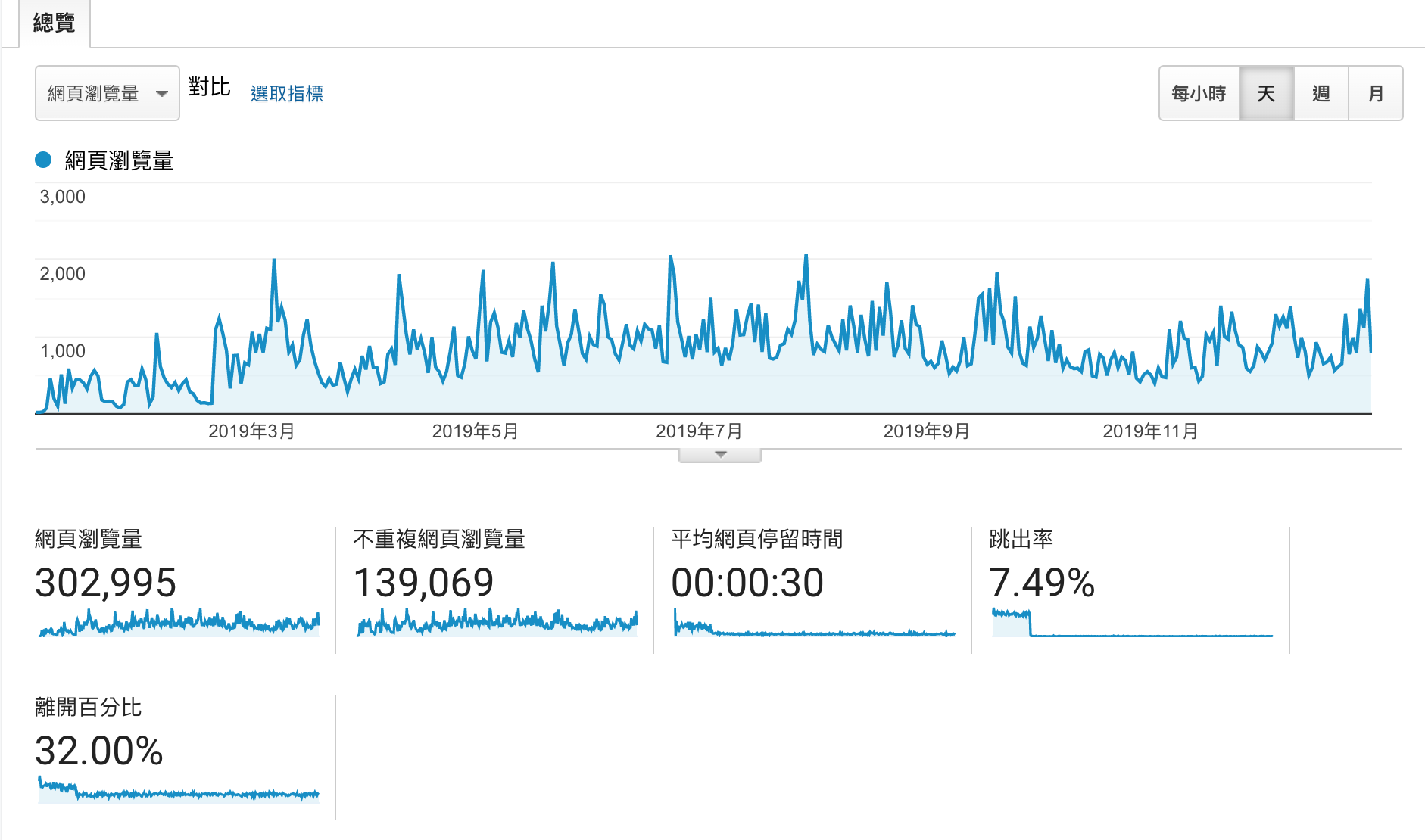Click the 2019年7月 label on the timeline
Viewport: 1425px width, 840px height.
698,431
